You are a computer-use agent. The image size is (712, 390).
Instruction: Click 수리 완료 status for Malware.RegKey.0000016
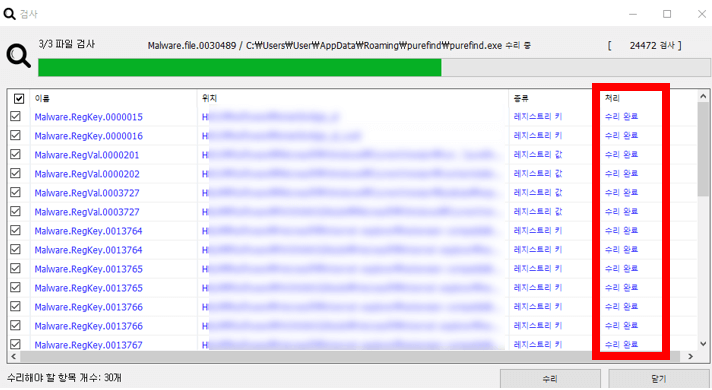tap(621, 136)
